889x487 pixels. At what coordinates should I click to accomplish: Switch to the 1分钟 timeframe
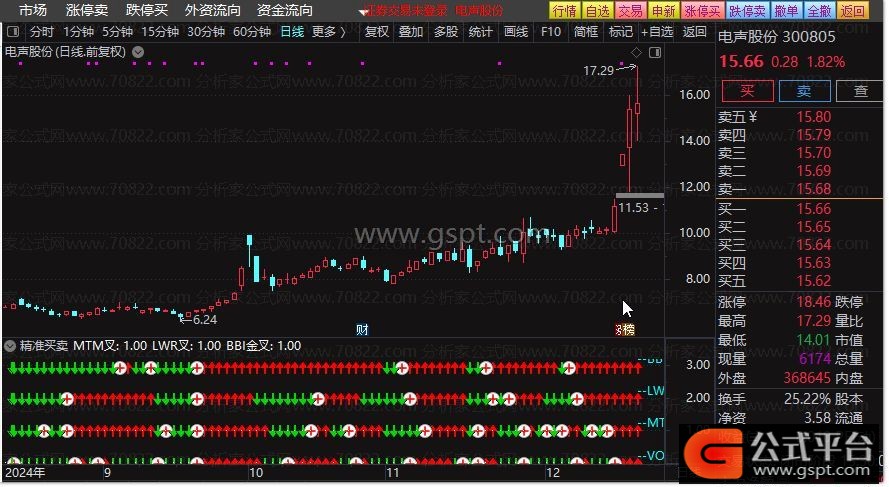78,32
